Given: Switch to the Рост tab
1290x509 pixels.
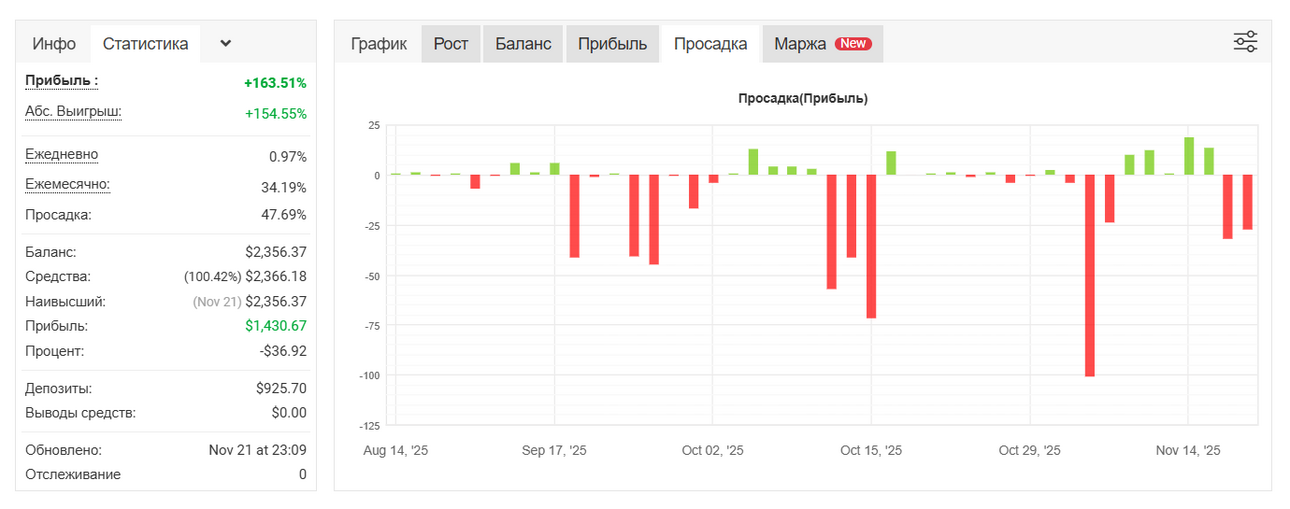Looking at the screenshot, I should click(x=451, y=44).
